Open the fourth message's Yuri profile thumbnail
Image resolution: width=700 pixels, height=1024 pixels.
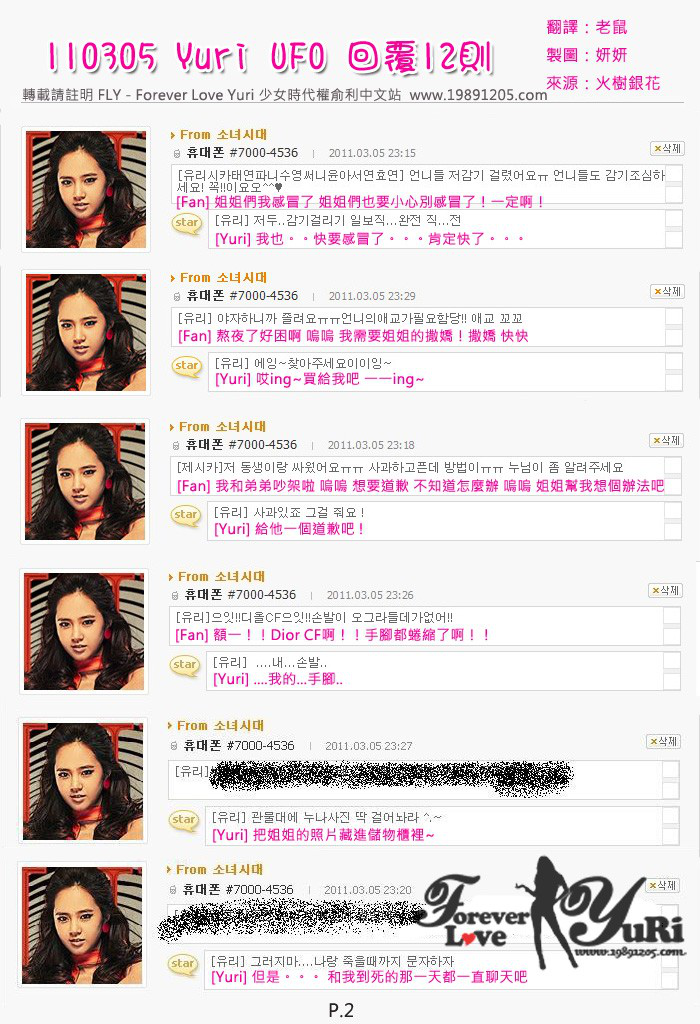pos(84,632)
